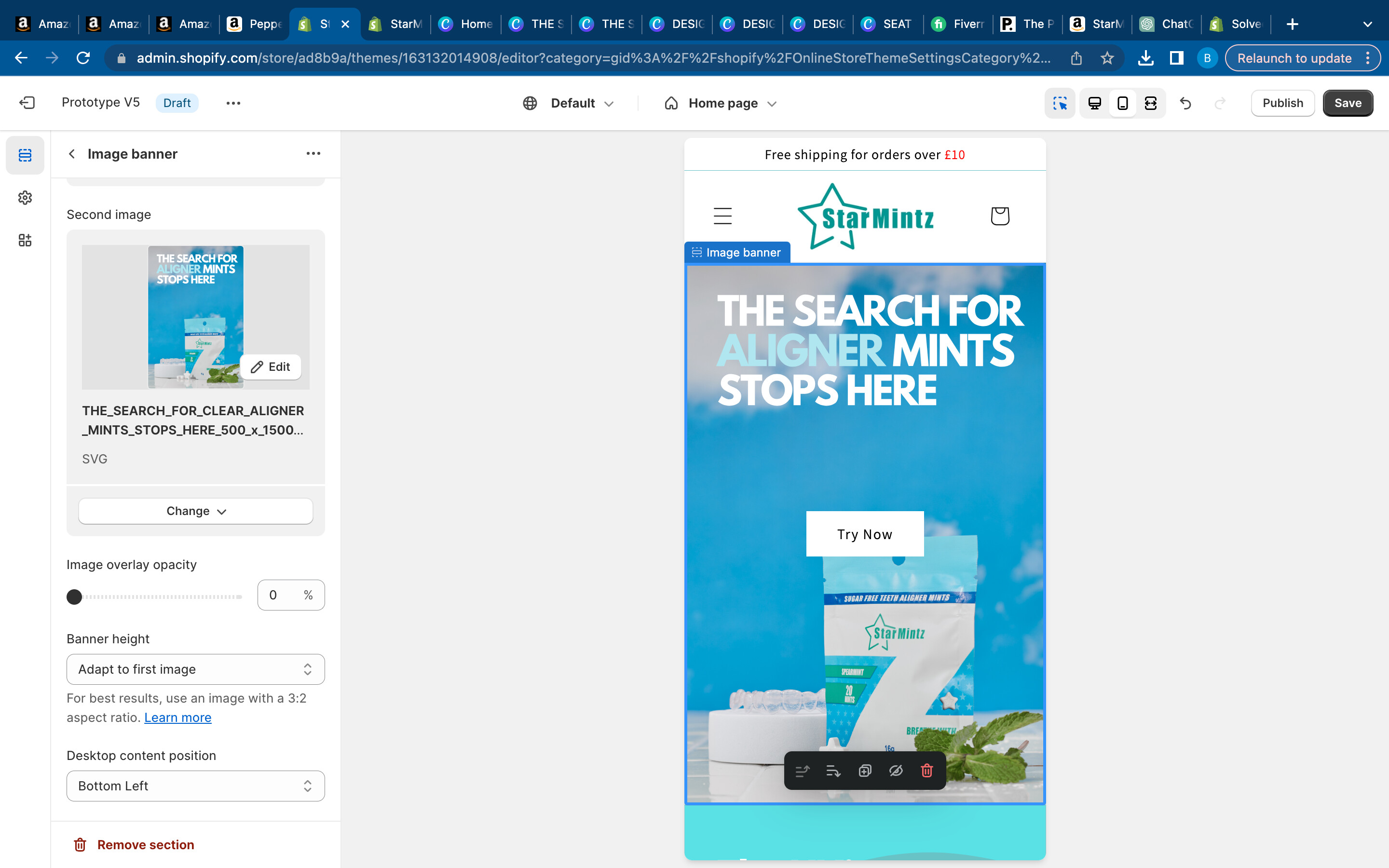
Task: Switch to desktop preview view
Action: pos(1094,103)
